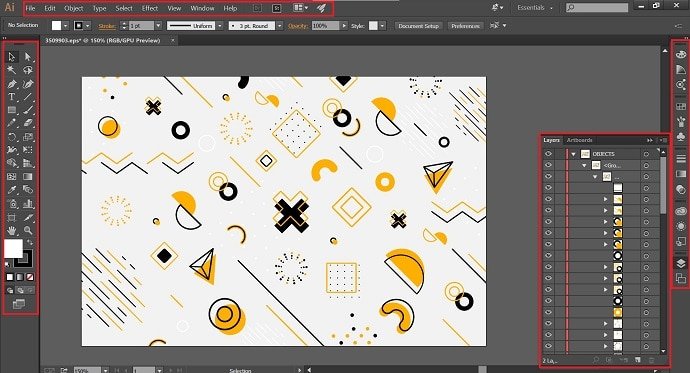Select the Eraser tool

28,123
